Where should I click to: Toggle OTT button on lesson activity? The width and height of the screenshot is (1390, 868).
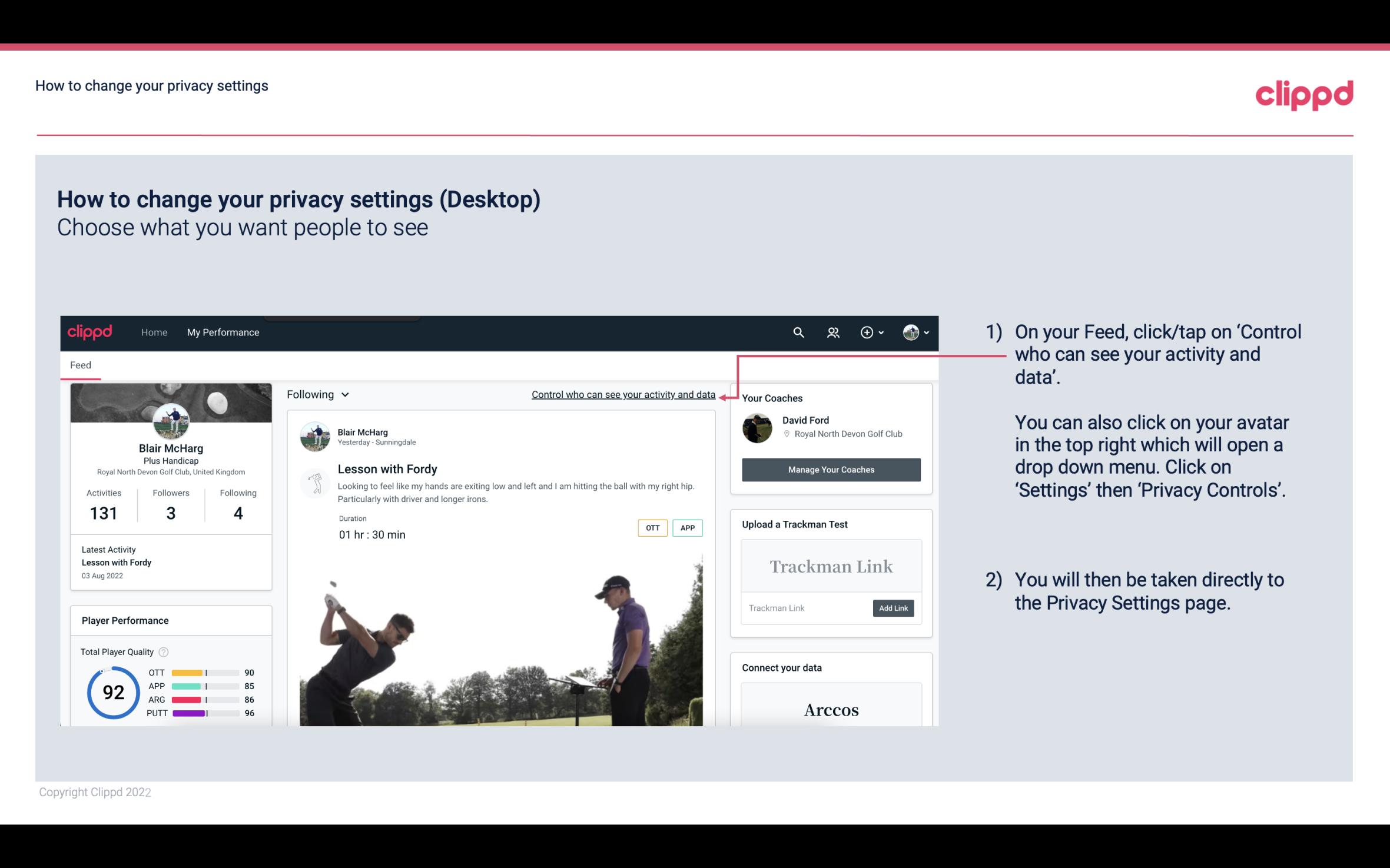point(651,528)
